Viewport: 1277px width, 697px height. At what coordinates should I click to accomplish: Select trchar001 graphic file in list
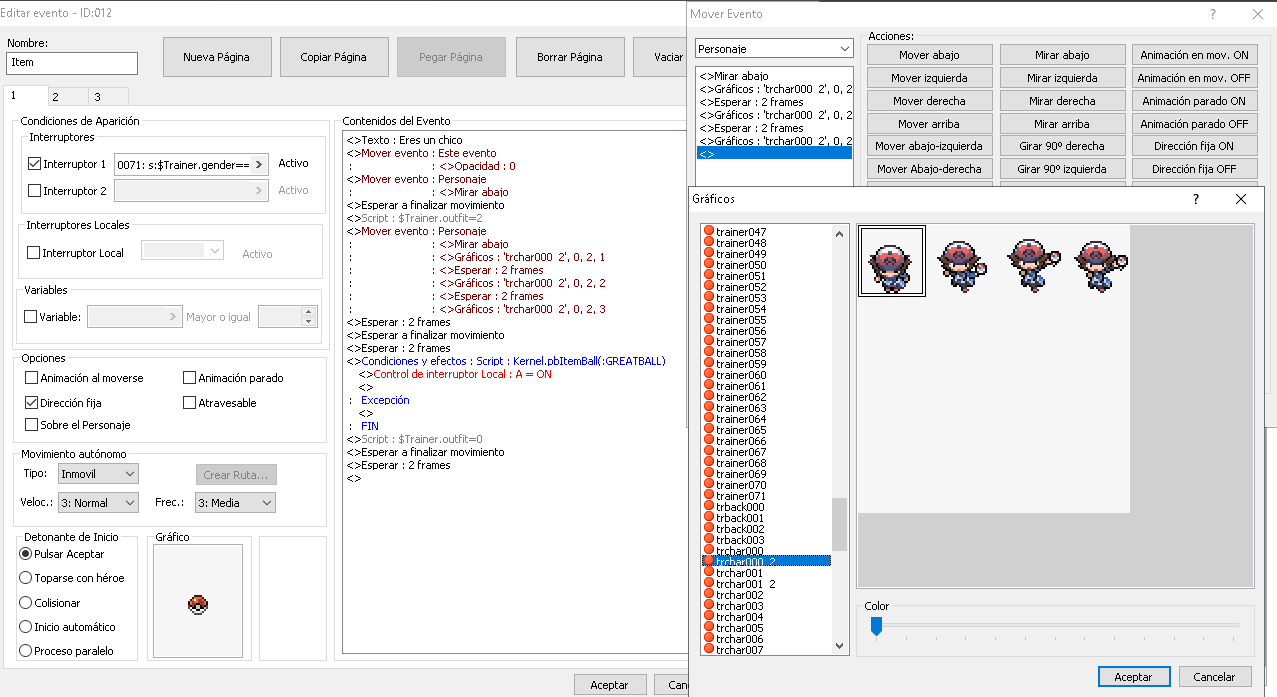(x=739, y=573)
